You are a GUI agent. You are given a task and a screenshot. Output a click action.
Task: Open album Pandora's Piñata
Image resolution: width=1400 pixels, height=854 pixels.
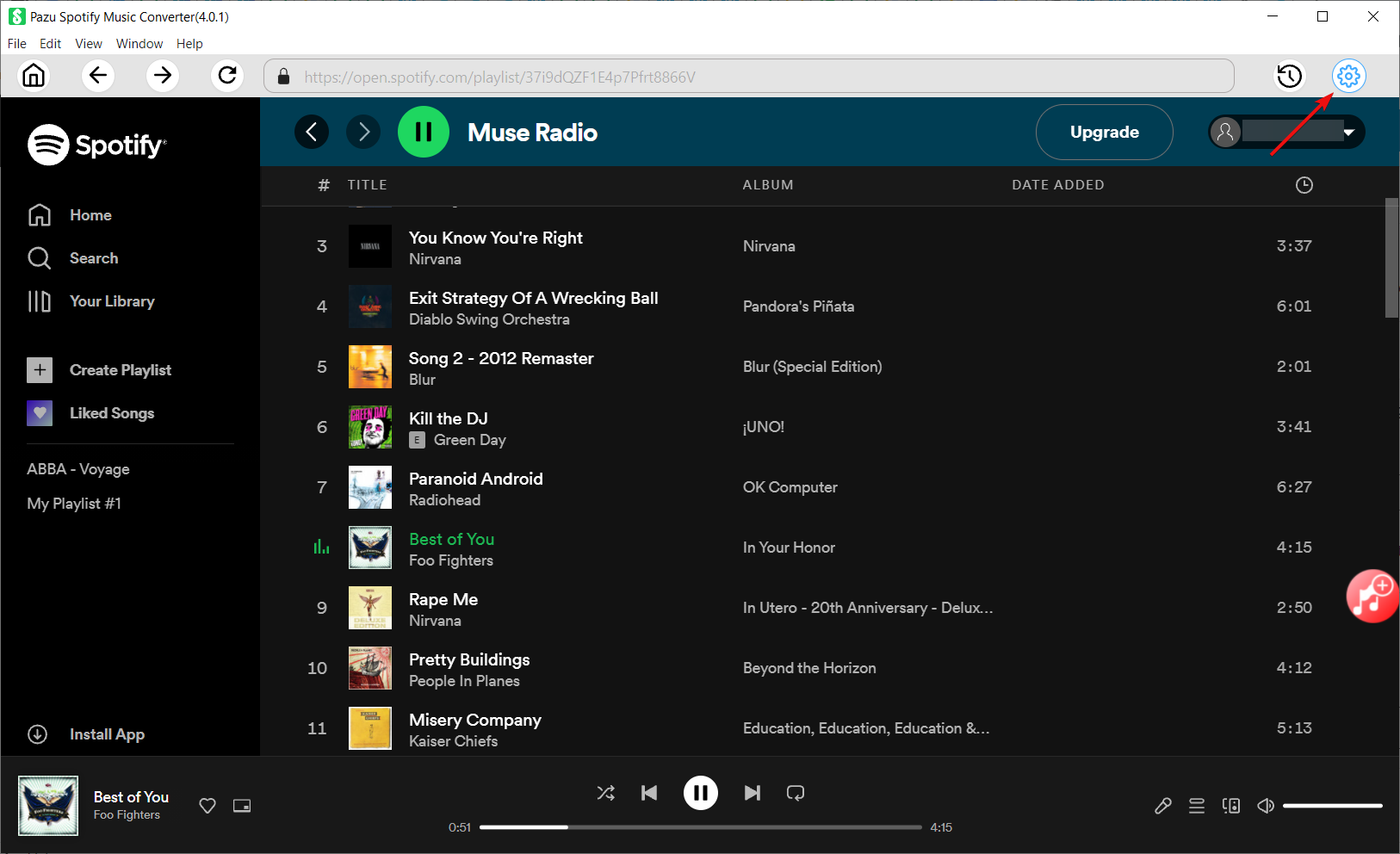(x=799, y=306)
